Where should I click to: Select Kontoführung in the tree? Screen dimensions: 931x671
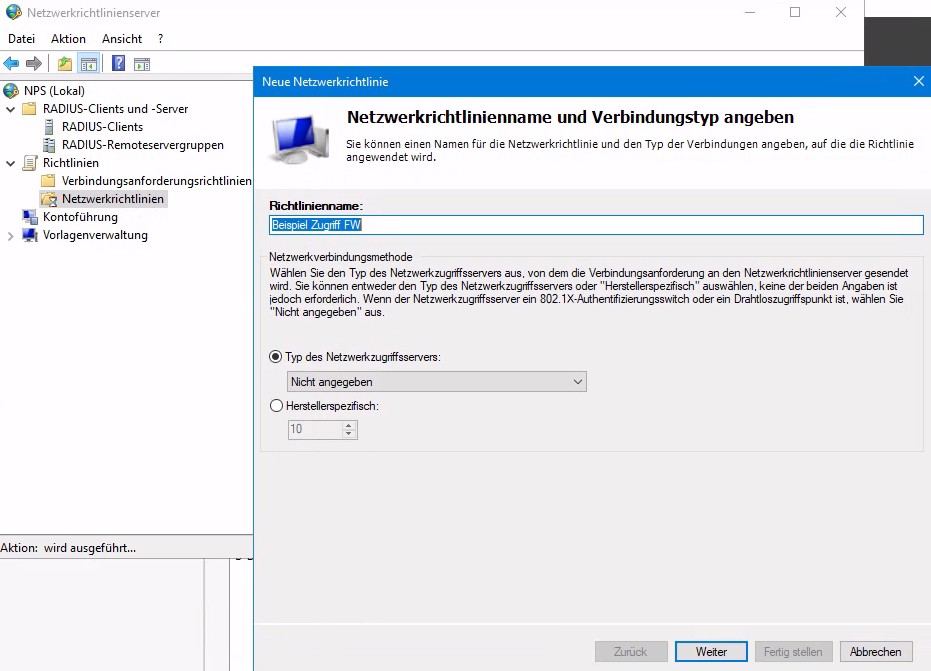tap(80, 217)
